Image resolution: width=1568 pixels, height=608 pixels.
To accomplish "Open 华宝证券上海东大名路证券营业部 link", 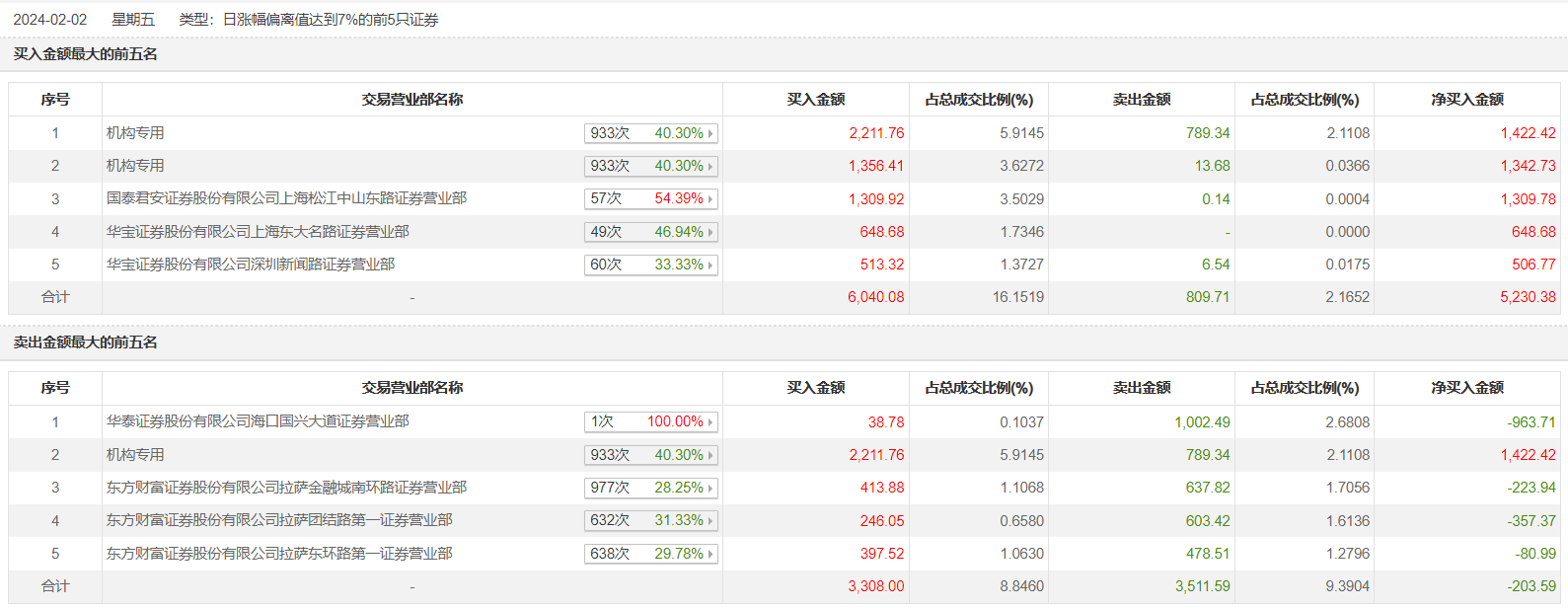I will tap(258, 232).
